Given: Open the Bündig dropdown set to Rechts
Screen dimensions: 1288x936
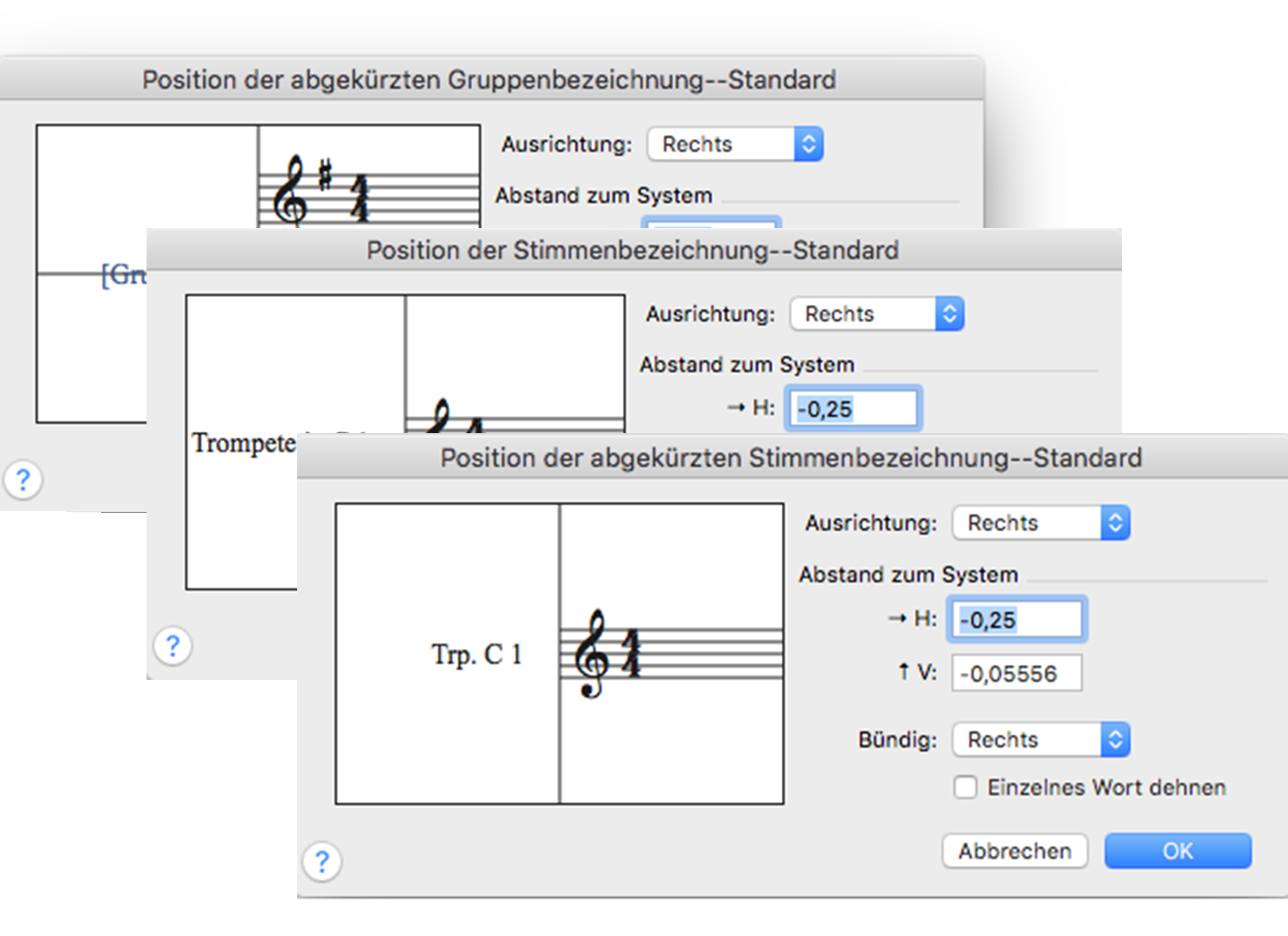Looking at the screenshot, I should [1041, 740].
